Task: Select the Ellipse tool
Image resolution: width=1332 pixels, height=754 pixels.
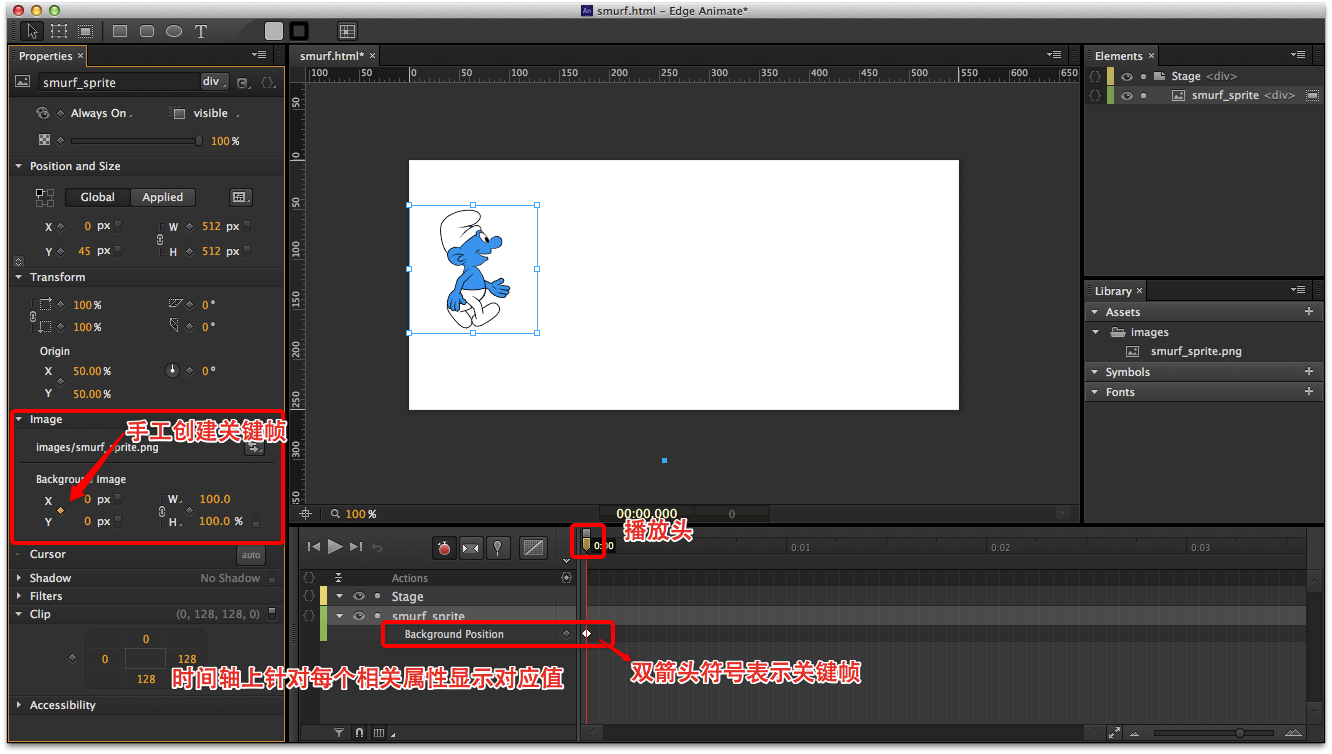Action: tap(174, 31)
